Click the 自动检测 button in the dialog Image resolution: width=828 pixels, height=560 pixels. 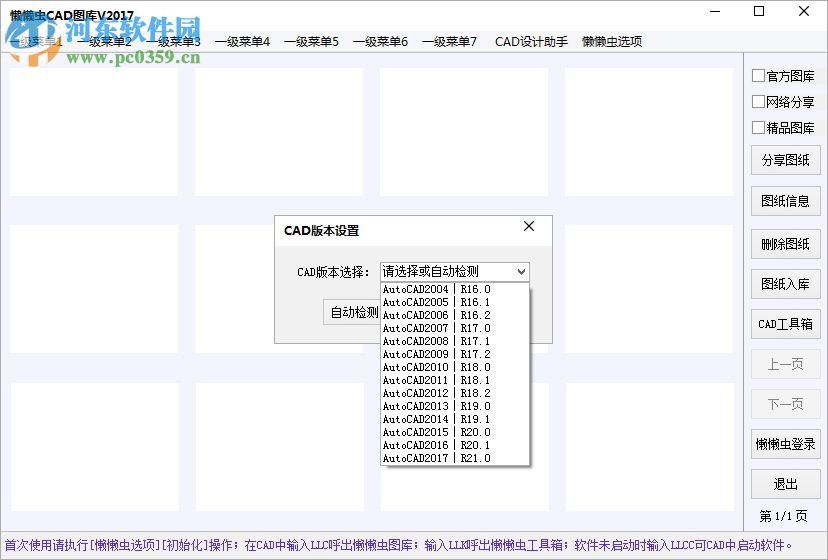pyautogui.click(x=352, y=312)
